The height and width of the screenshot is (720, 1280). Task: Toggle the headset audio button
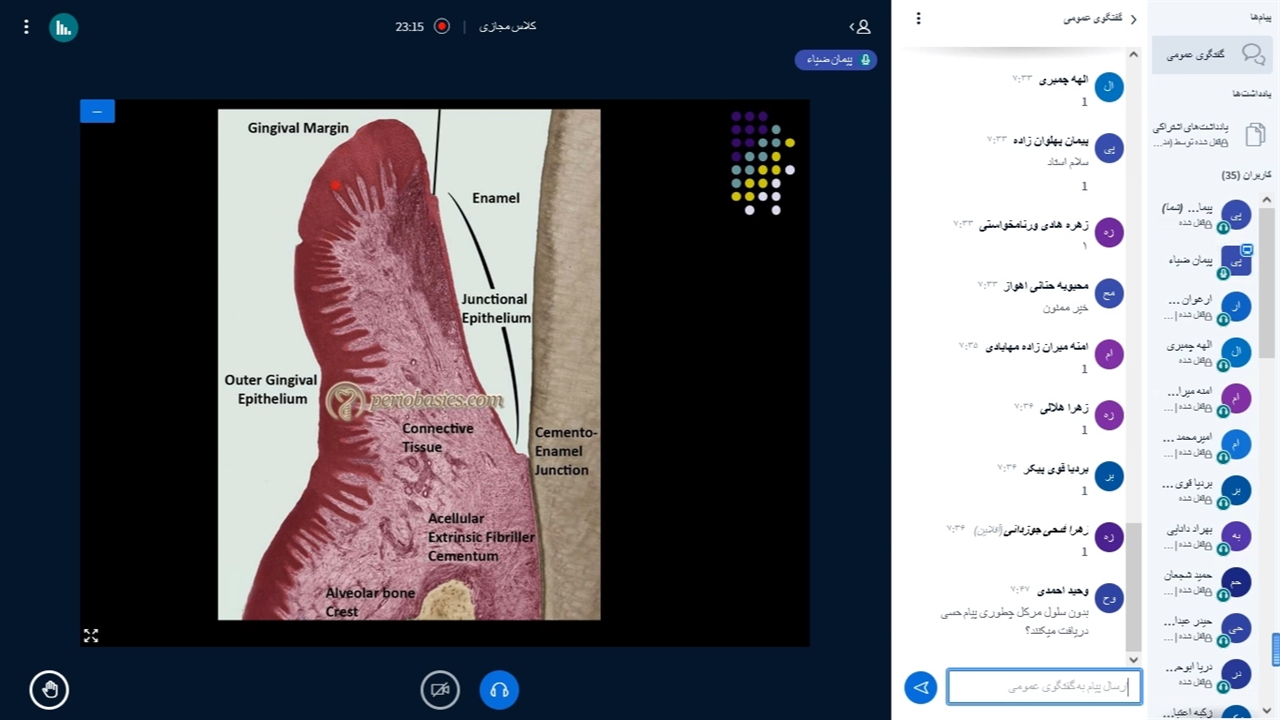tap(499, 689)
